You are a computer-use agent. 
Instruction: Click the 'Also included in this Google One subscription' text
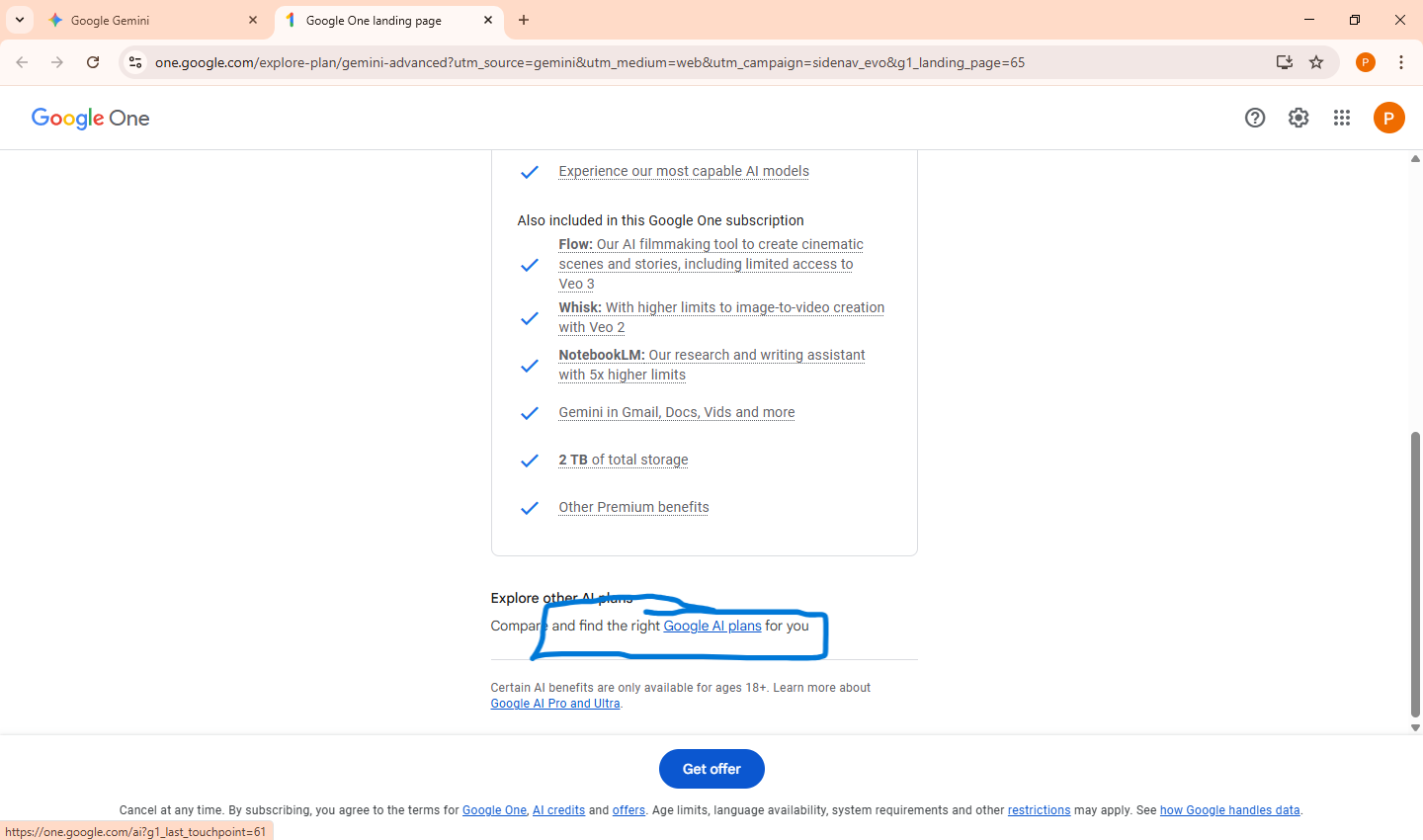coord(660,220)
